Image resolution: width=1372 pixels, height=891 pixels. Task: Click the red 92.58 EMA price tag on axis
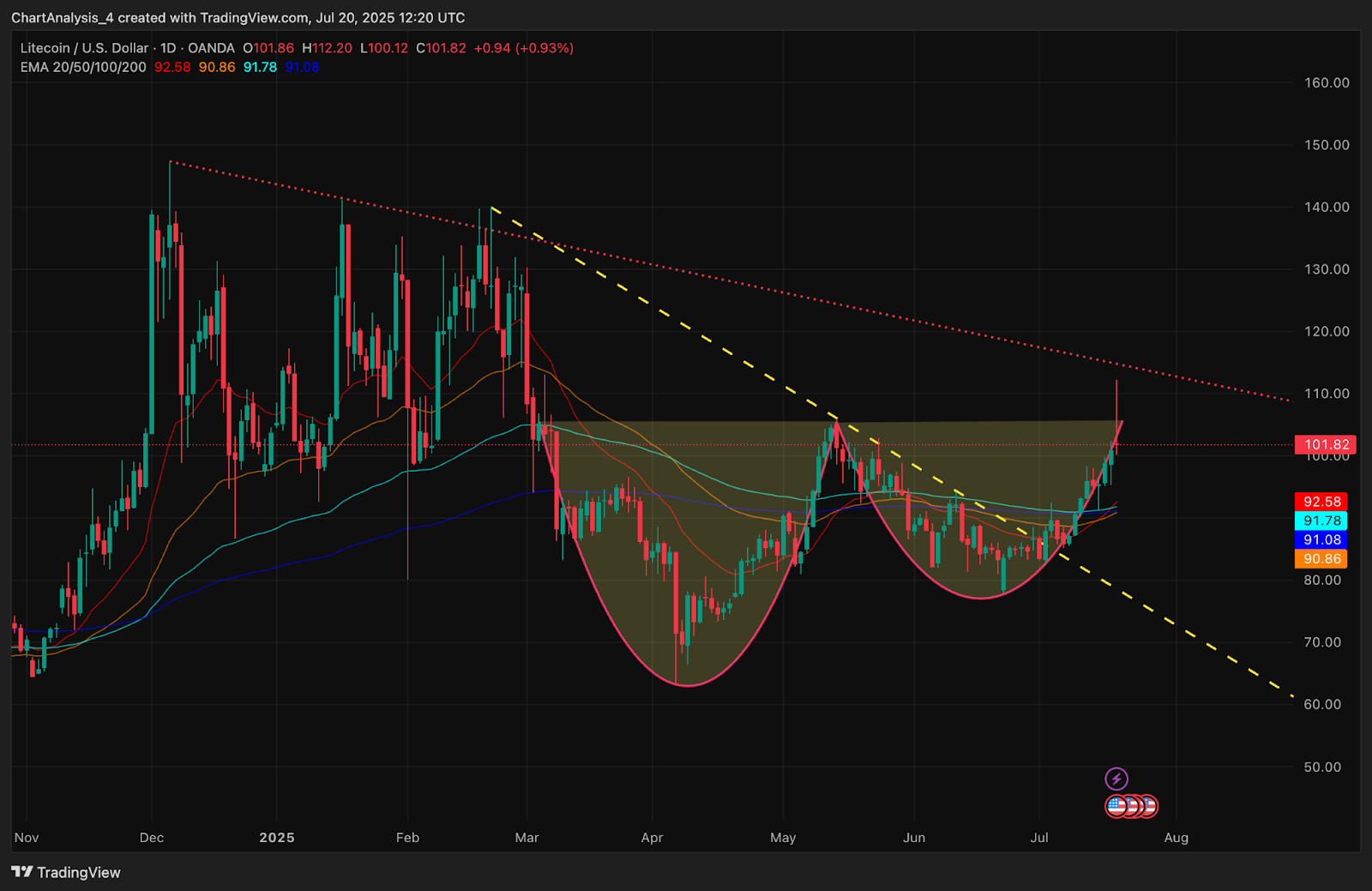point(1321,502)
